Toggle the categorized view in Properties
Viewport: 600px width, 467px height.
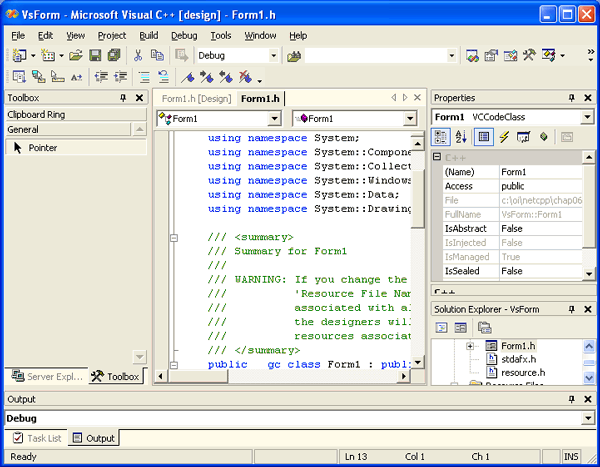pos(442,137)
